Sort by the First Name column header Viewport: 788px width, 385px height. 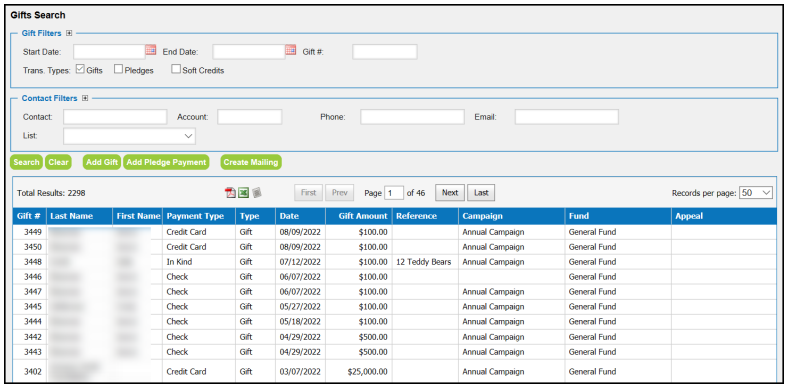[x=138, y=216]
